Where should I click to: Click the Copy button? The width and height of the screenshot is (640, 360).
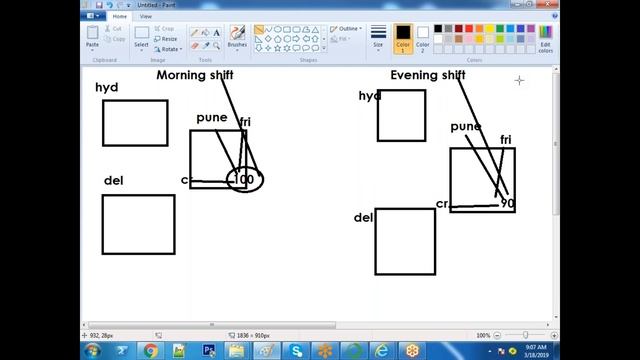click(115, 39)
